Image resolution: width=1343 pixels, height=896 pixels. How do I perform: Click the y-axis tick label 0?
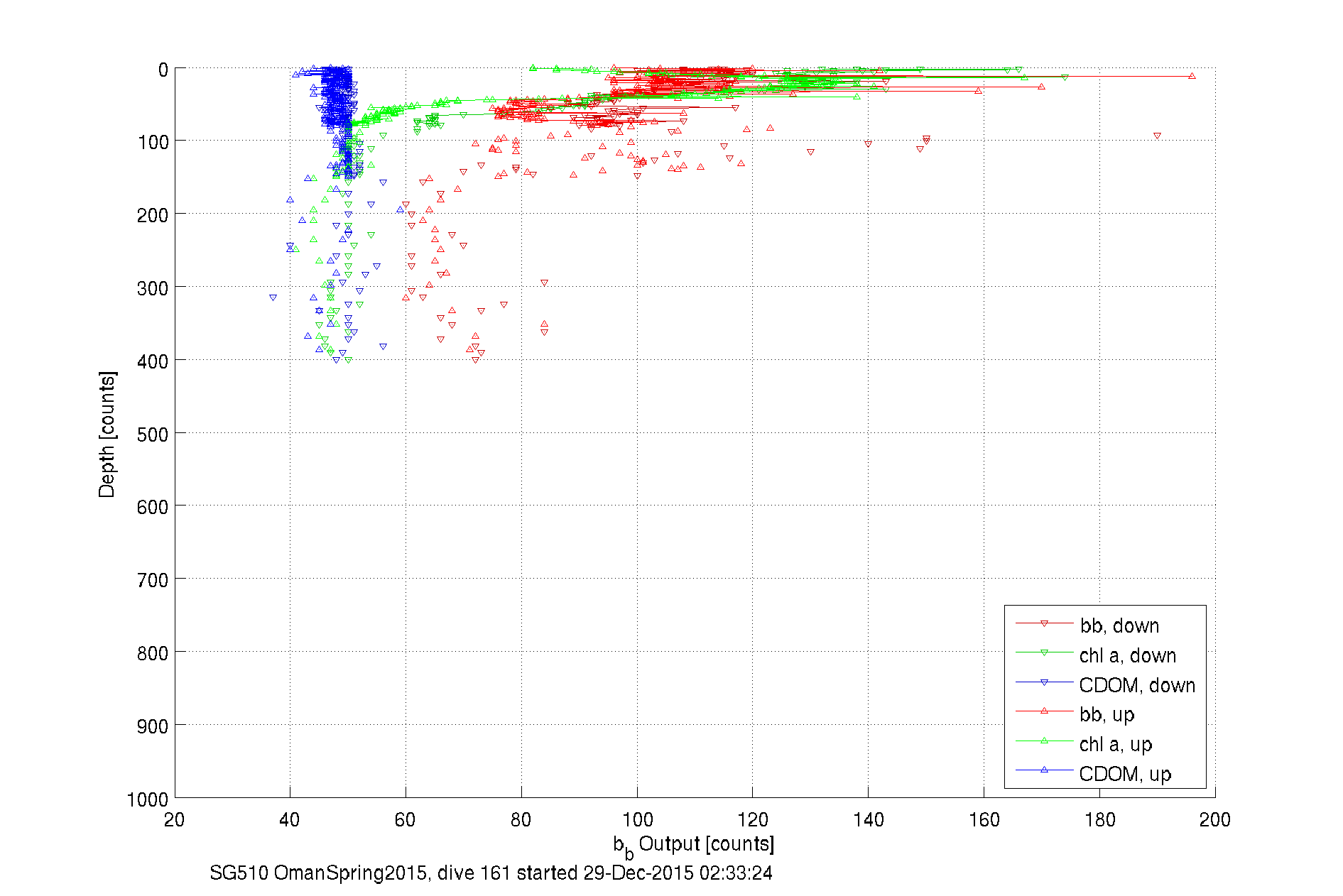click(x=163, y=70)
